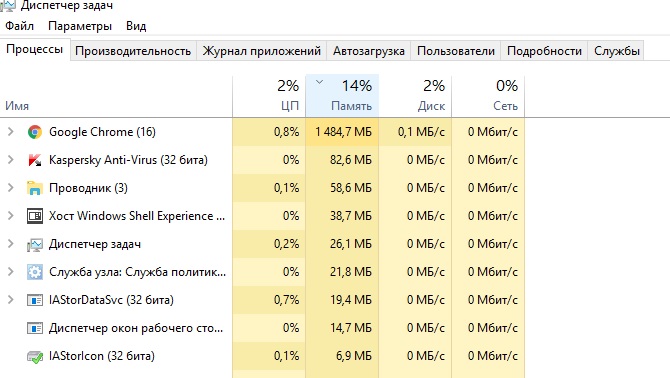The image size is (670, 378).
Task: Expand the Проводник process group
Action: tap(11, 188)
